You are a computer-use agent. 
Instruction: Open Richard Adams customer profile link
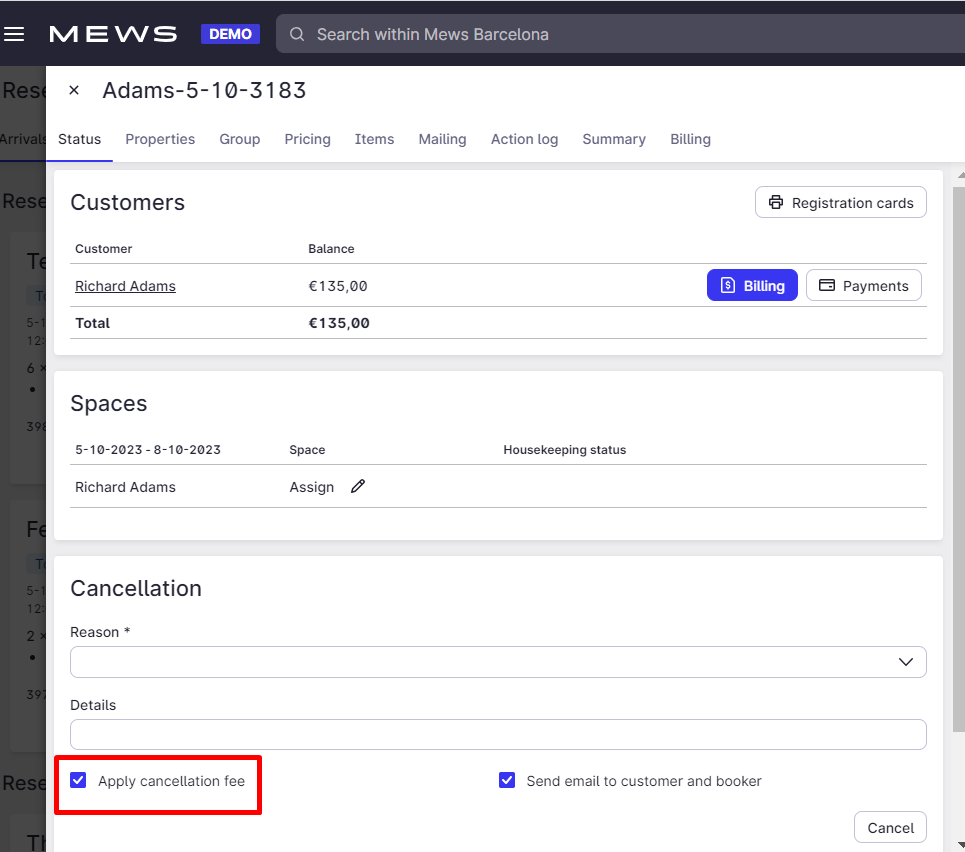click(x=125, y=286)
